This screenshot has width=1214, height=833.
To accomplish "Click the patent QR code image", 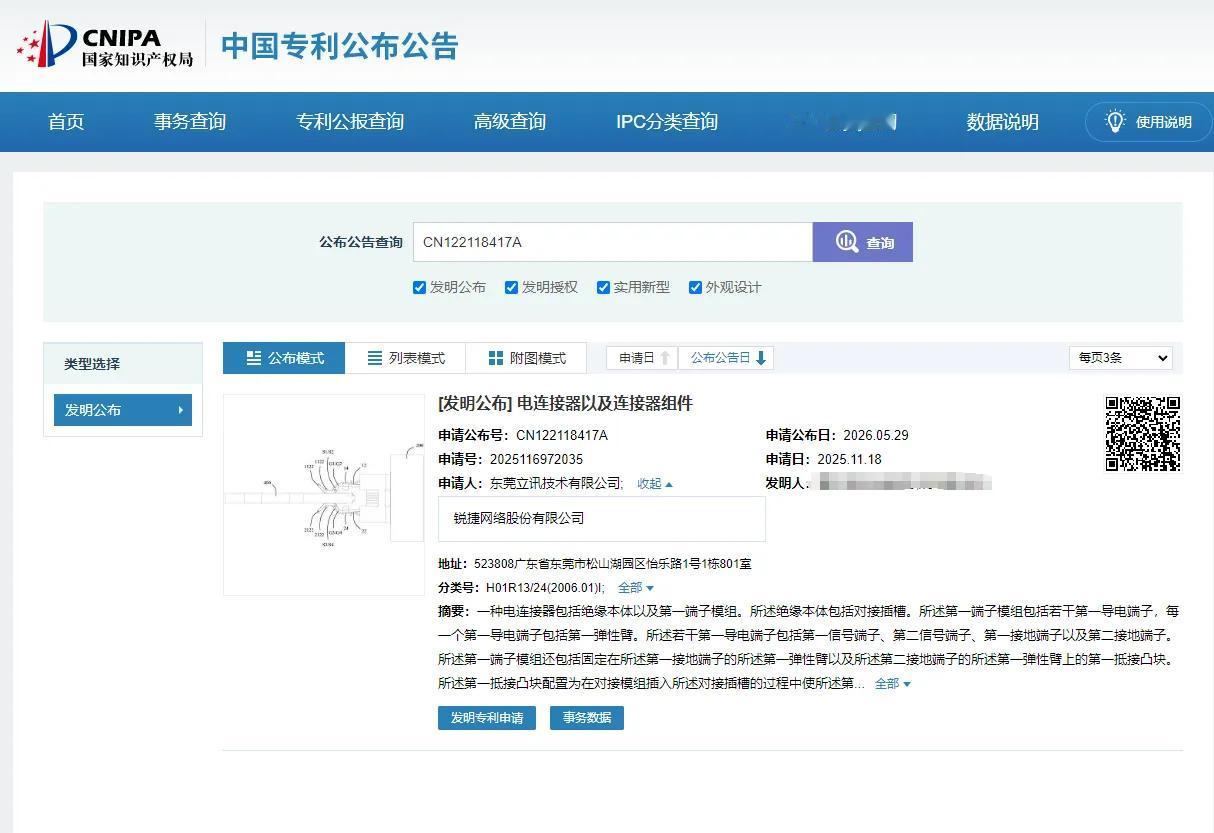I will pos(1143,434).
